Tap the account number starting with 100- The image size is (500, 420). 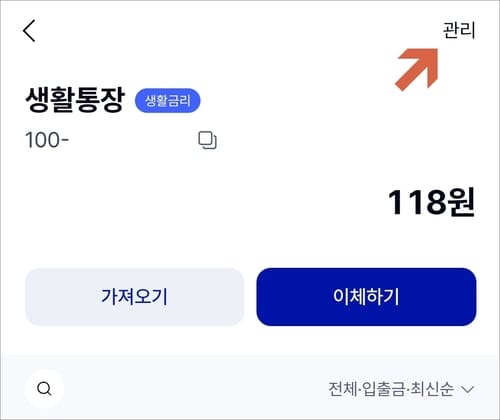[47, 140]
